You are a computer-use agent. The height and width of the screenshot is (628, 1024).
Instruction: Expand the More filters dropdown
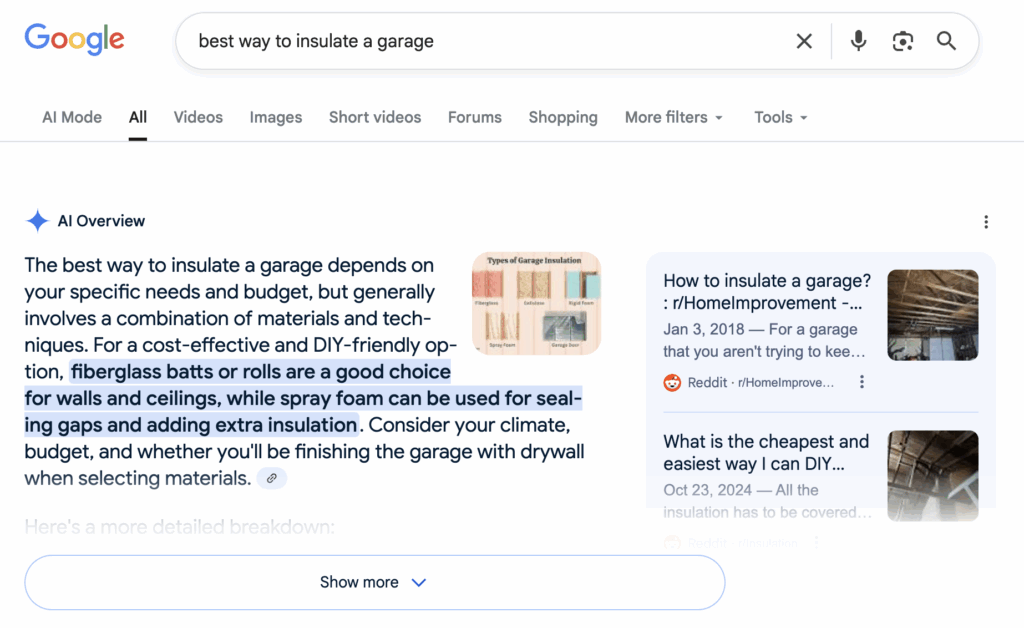[x=673, y=117]
